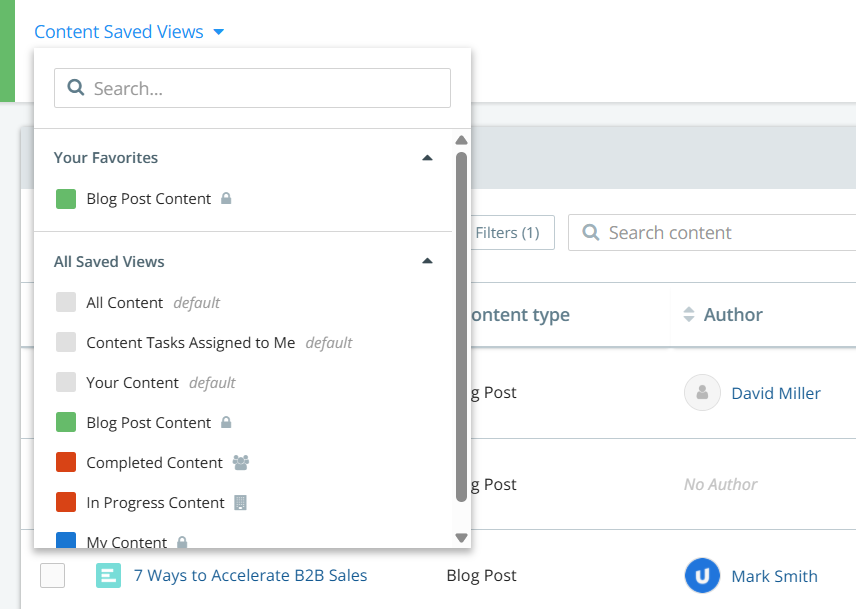This screenshot has height=609, width=856.
Task: Click the blog post type icon beside 7 Ways article
Action: coord(108,575)
